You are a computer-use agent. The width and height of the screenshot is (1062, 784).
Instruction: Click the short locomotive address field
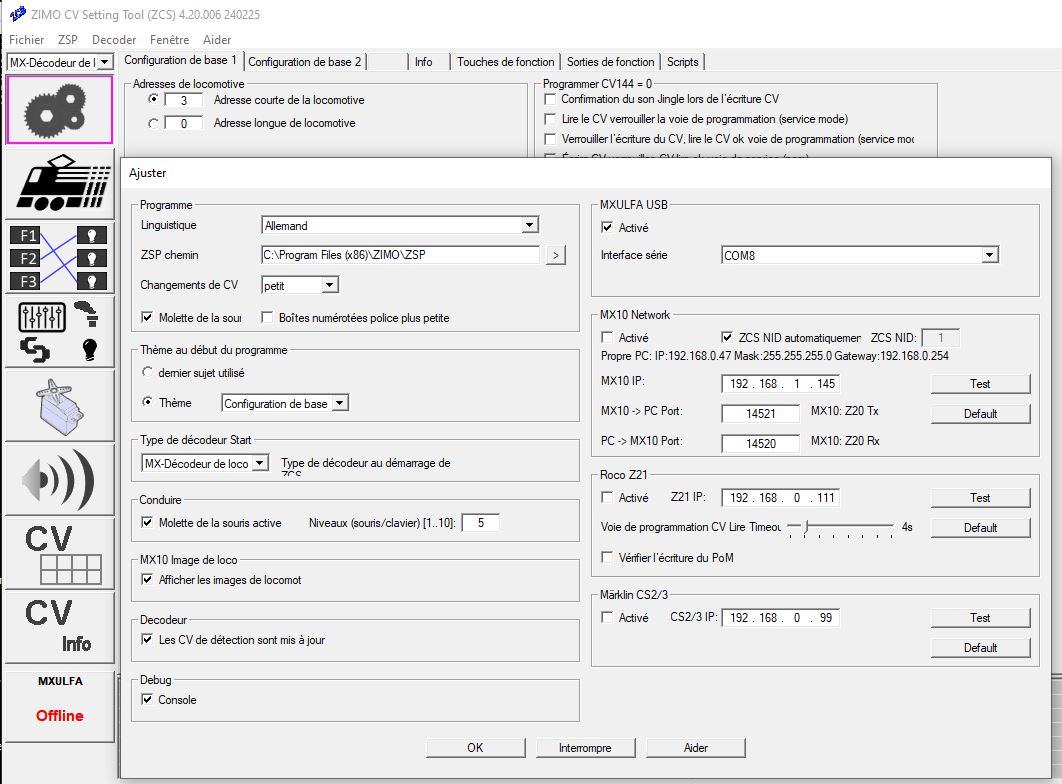pos(184,100)
